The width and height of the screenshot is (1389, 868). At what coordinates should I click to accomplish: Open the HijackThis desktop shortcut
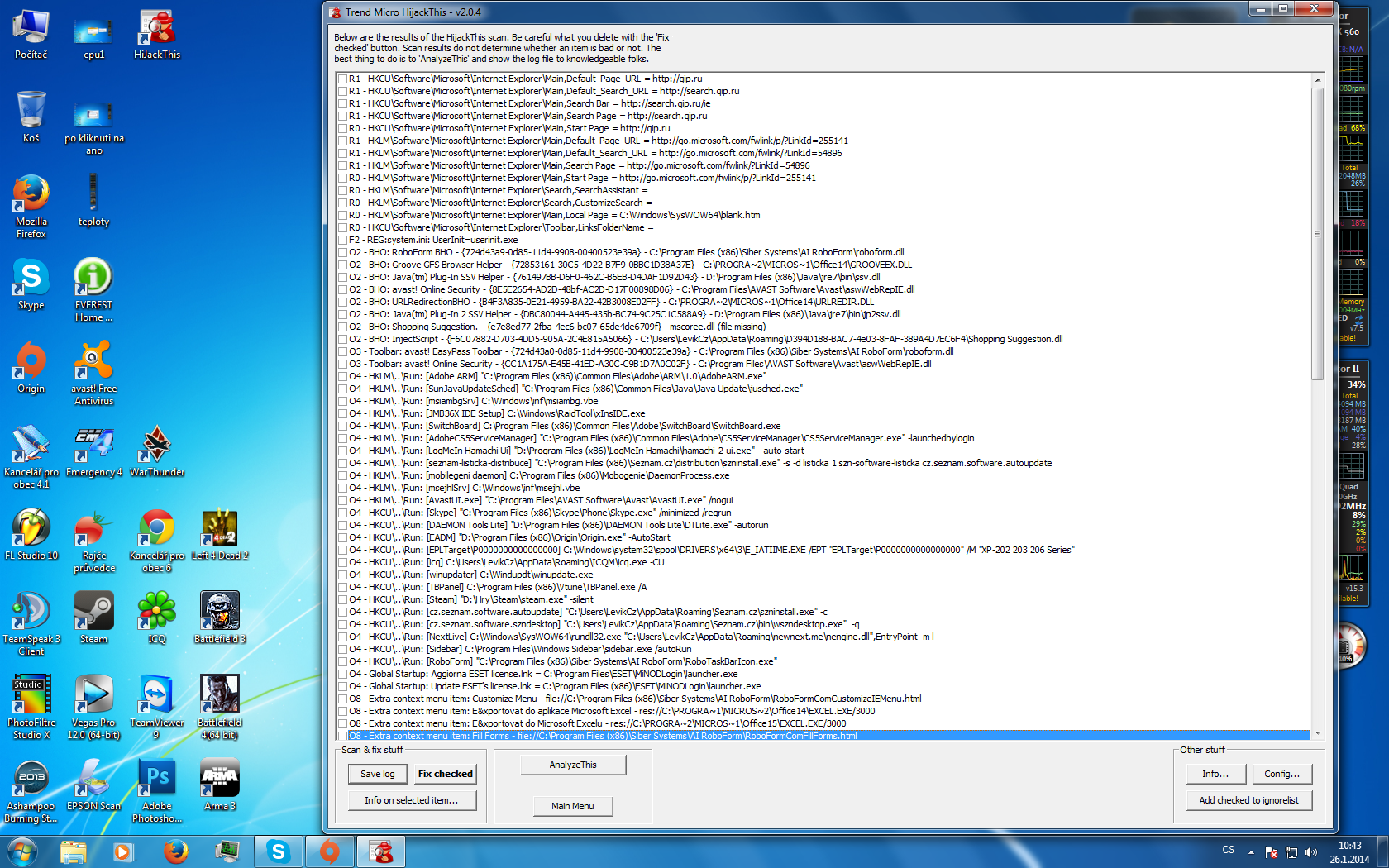(156, 34)
